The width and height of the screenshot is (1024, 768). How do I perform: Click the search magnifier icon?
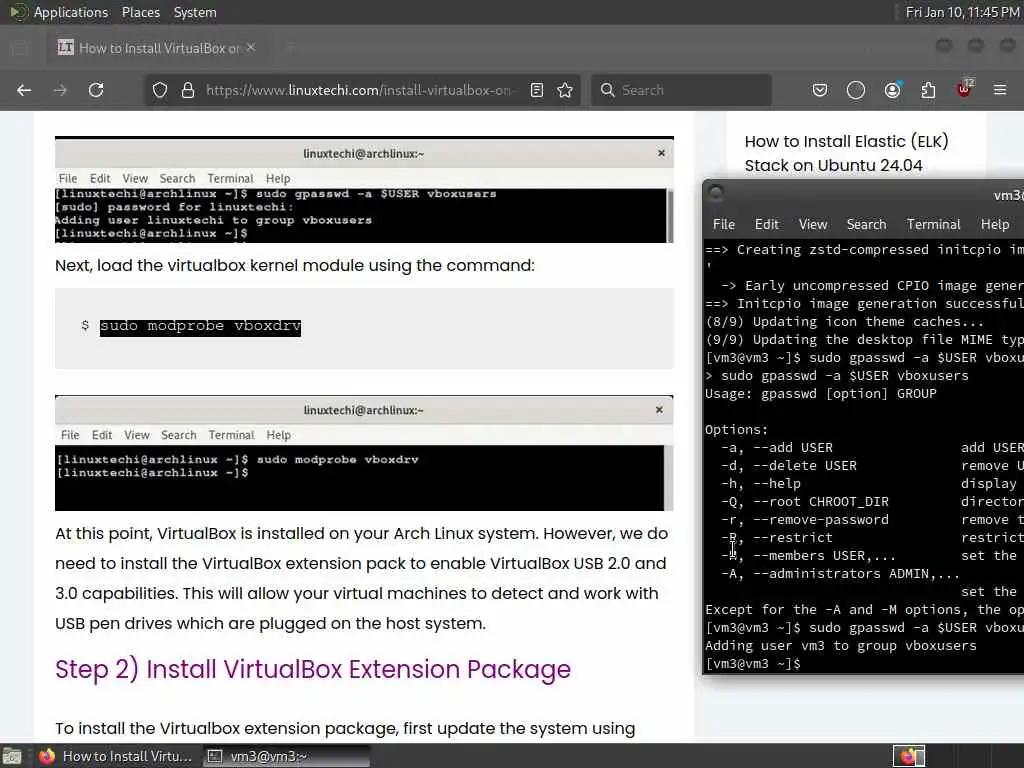(607, 90)
